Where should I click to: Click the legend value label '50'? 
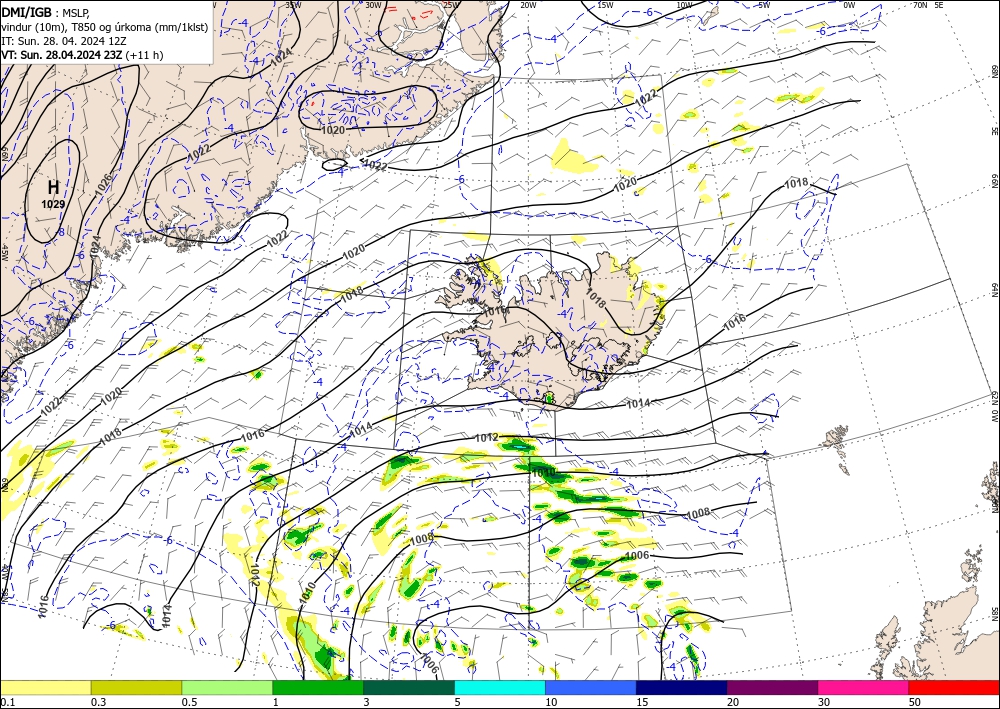(x=915, y=702)
